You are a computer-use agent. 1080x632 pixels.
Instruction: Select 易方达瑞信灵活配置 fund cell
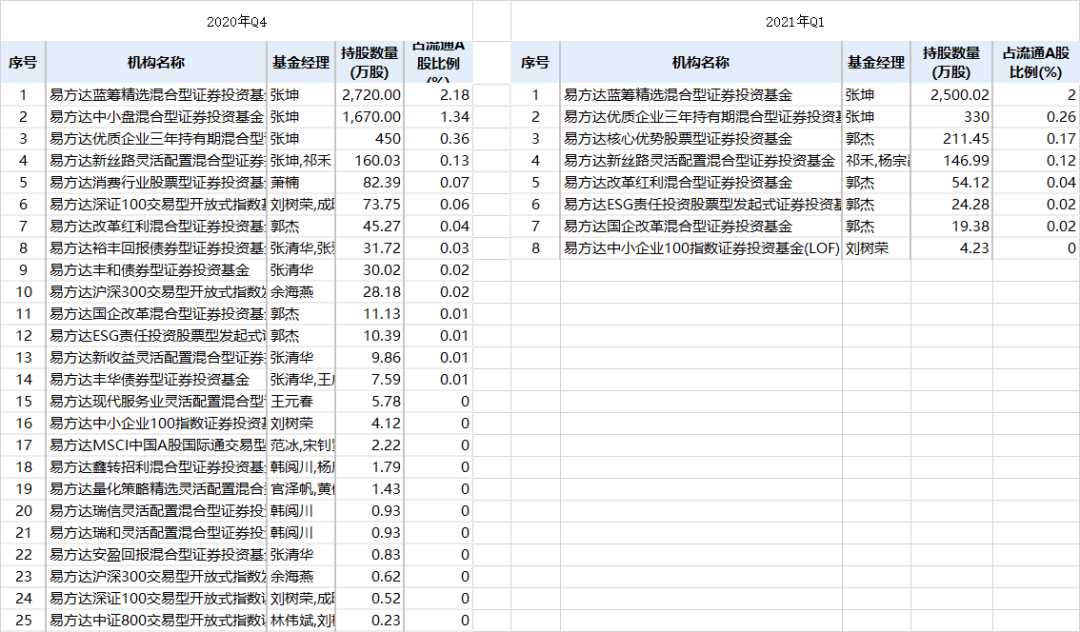pyautogui.click(x=156, y=512)
